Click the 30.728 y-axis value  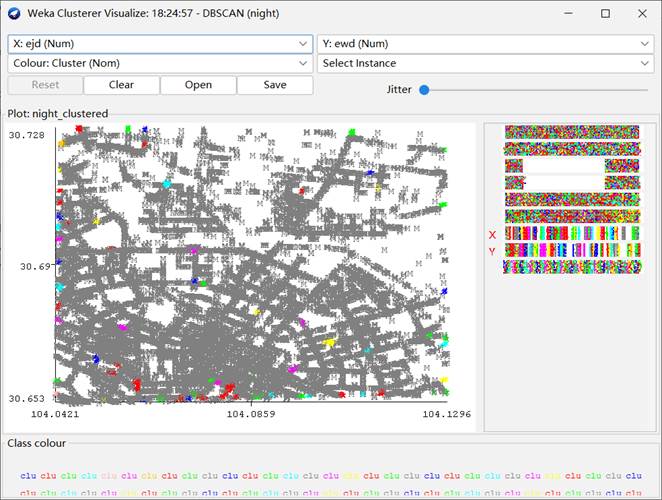pyautogui.click(x=27, y=135)
